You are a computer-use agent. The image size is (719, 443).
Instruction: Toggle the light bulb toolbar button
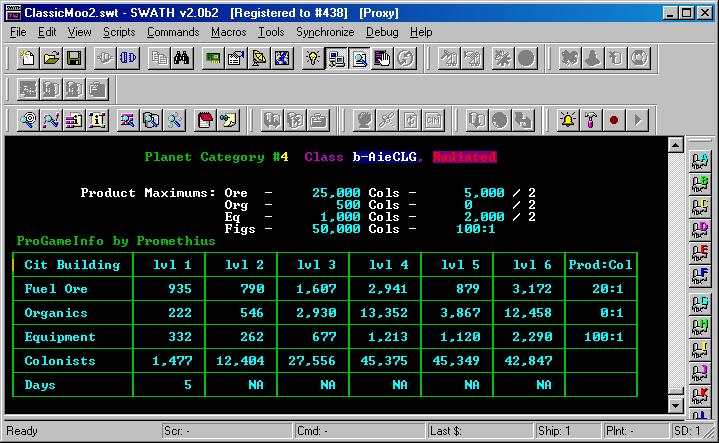point(312,59)
